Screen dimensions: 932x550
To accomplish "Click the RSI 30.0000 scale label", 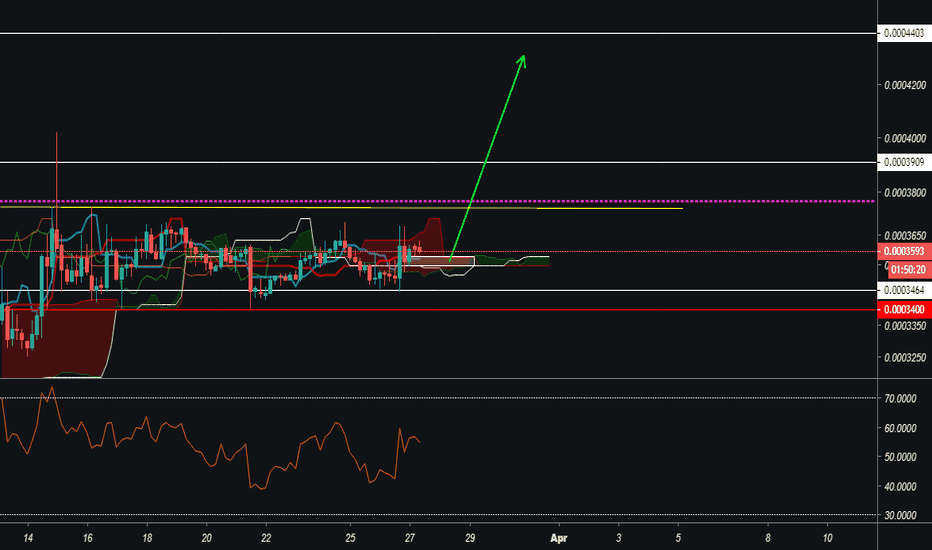I will pyautogui.click(x=900, y=516).
